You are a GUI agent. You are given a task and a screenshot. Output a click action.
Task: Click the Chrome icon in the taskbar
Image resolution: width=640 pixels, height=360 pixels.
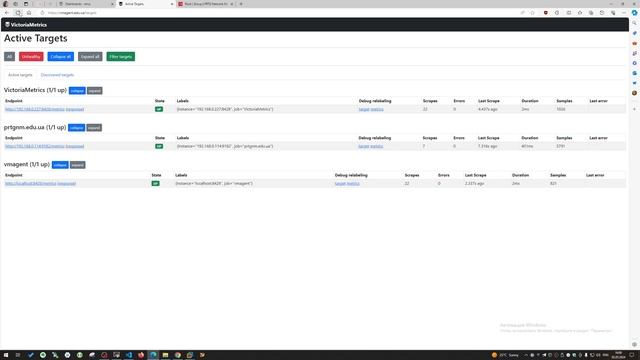[178, 355]
